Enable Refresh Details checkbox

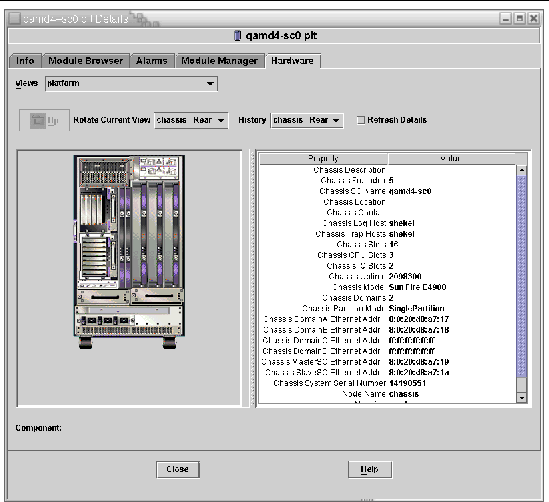(361, 120)
